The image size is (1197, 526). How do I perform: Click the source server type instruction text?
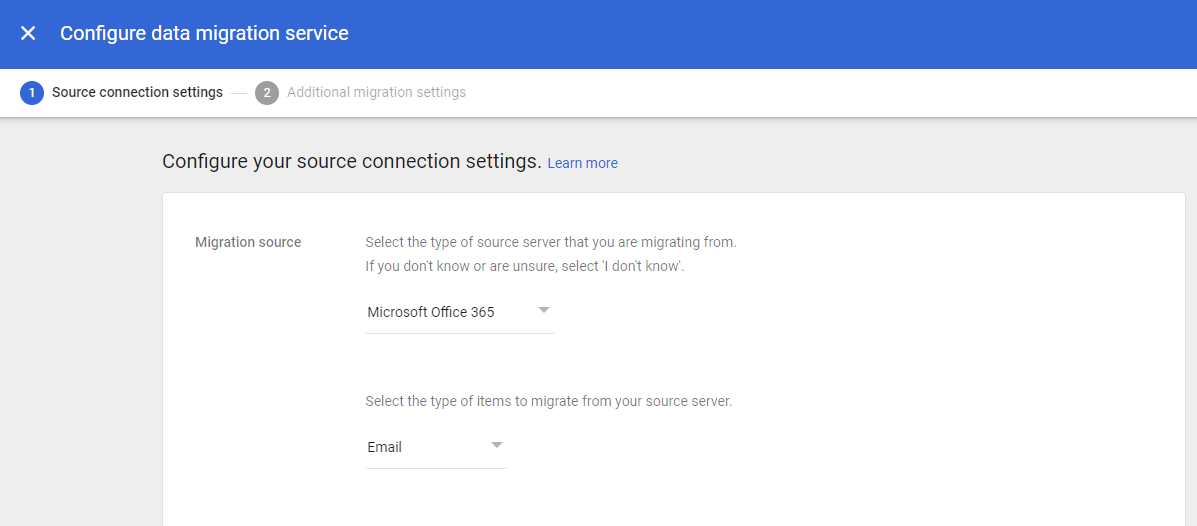(551, 243)
